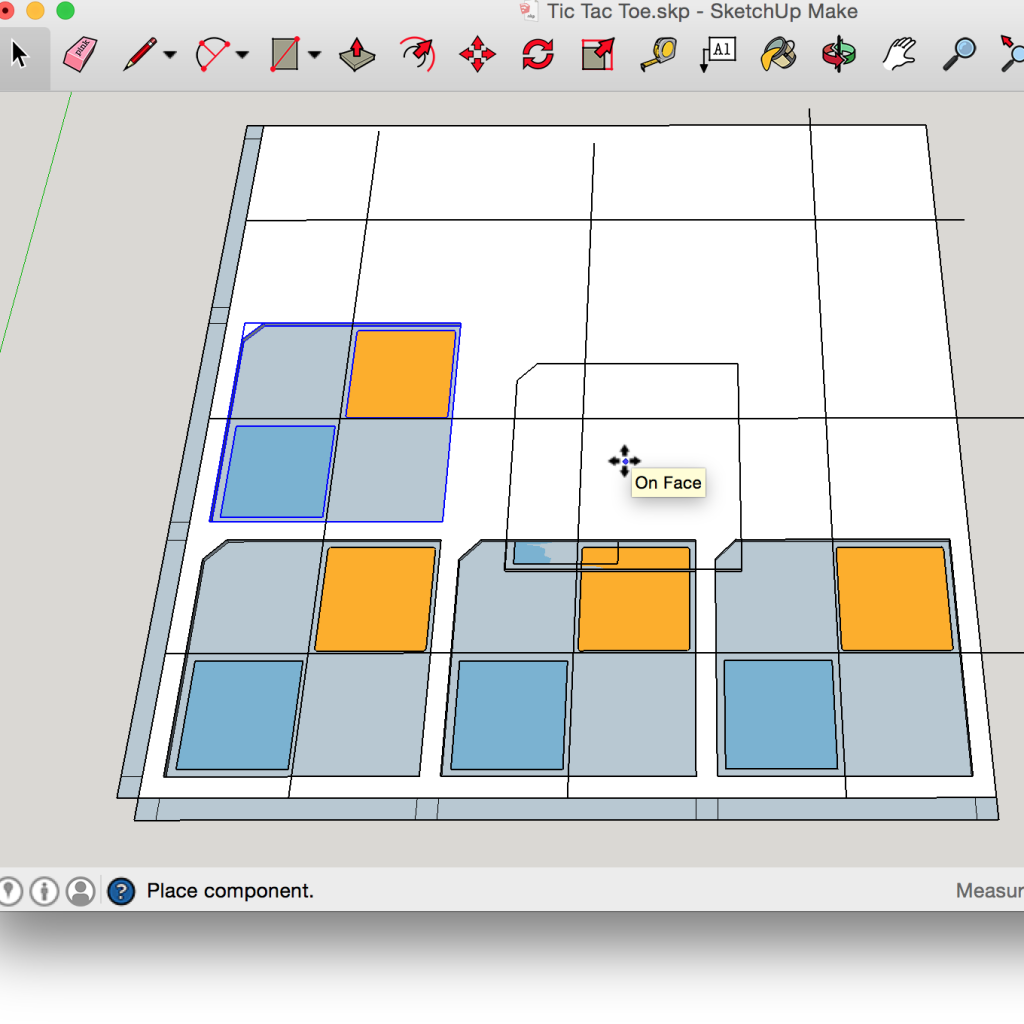The image size is (1024, 1024).
Task: Activate the Rotate tool
Action: (x=537, y=55)
